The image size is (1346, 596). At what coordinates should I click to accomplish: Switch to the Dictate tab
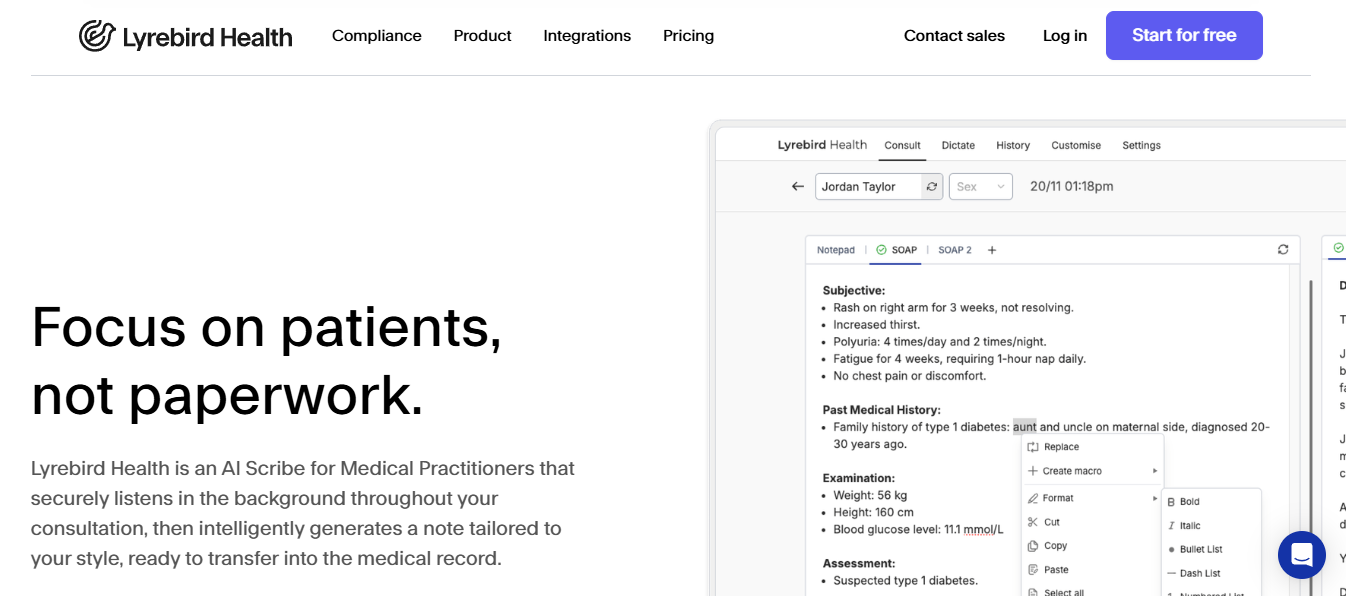[958, 145]
